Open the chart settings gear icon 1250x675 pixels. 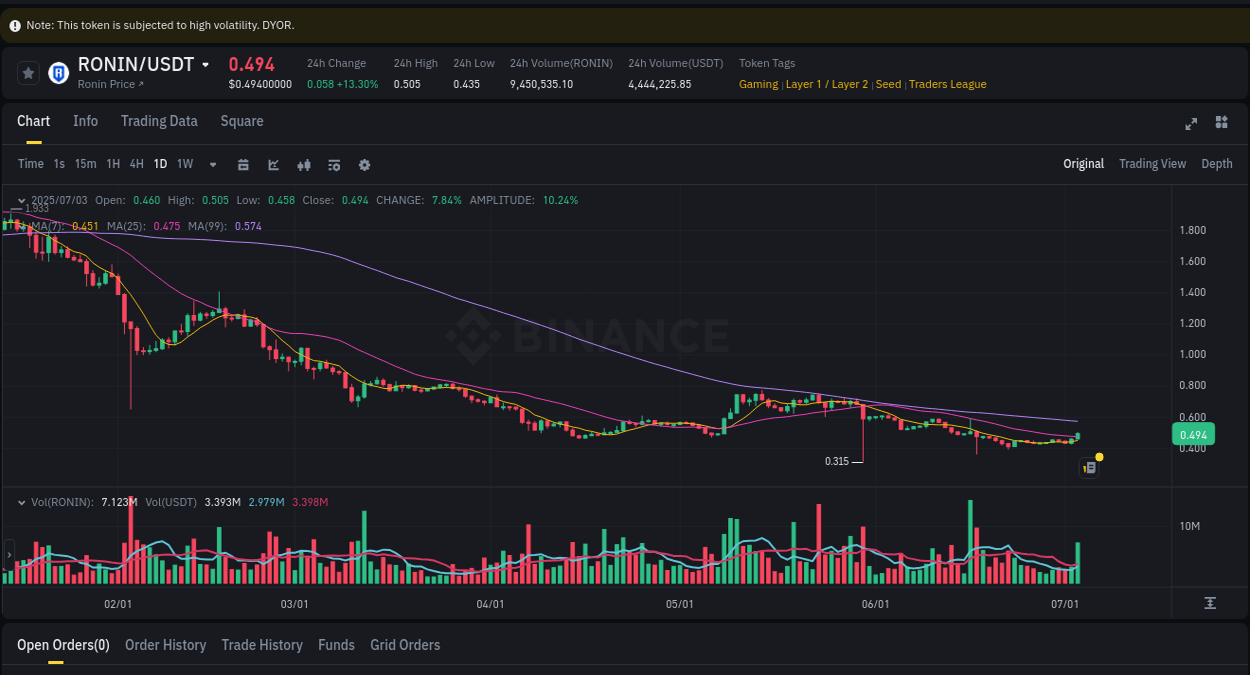coord(364,164)
